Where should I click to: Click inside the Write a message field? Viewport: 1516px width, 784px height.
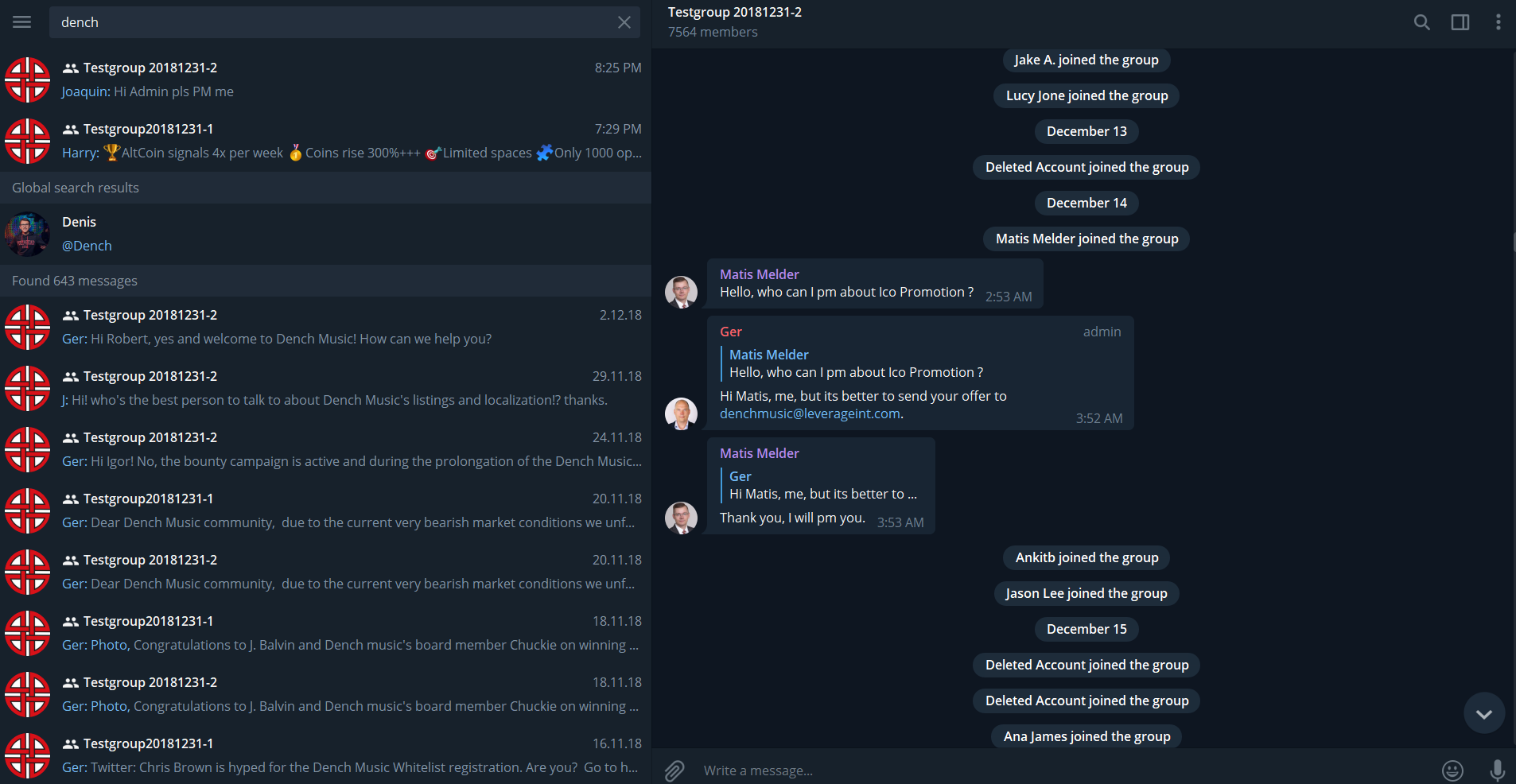[1066, 770]
